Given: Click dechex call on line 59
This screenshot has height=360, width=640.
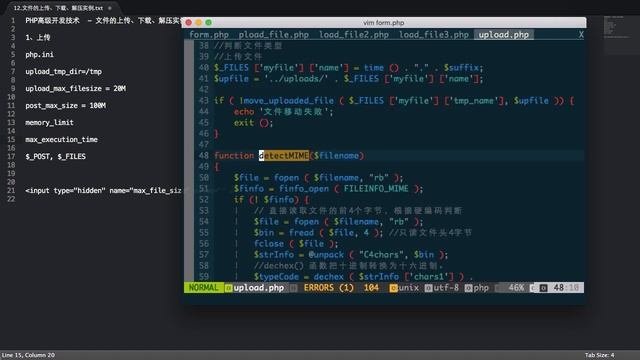Looking at the screenshot, I should click(x=329, y=277).
